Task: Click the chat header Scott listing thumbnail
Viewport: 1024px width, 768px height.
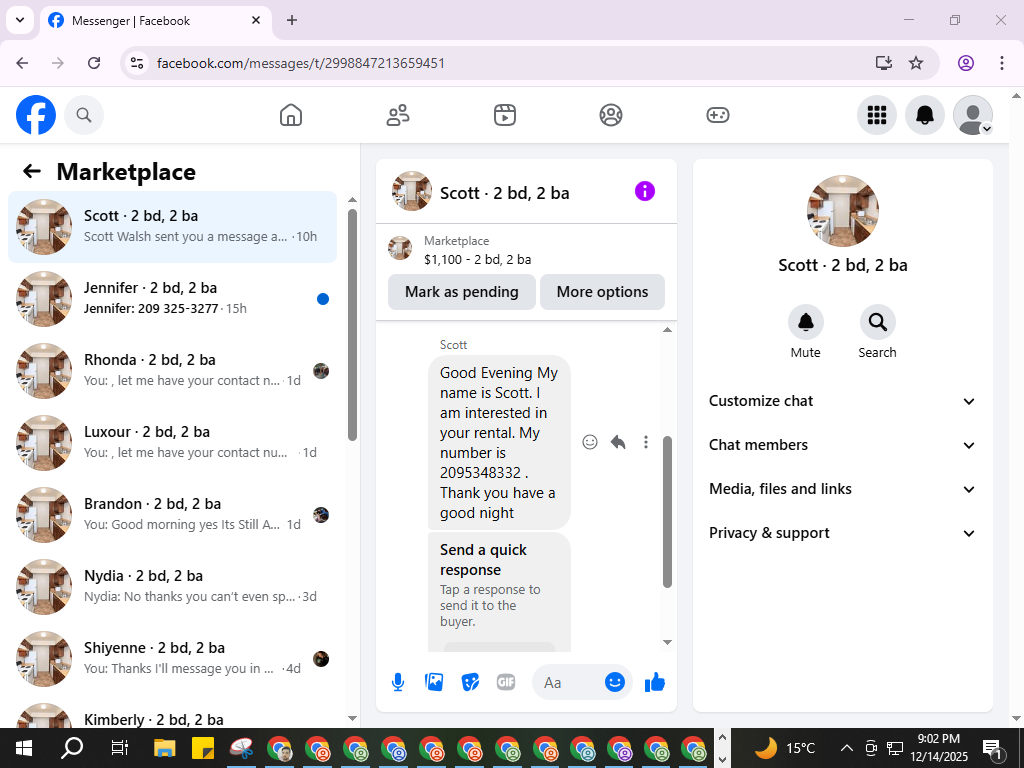Action: coord(411,191)
